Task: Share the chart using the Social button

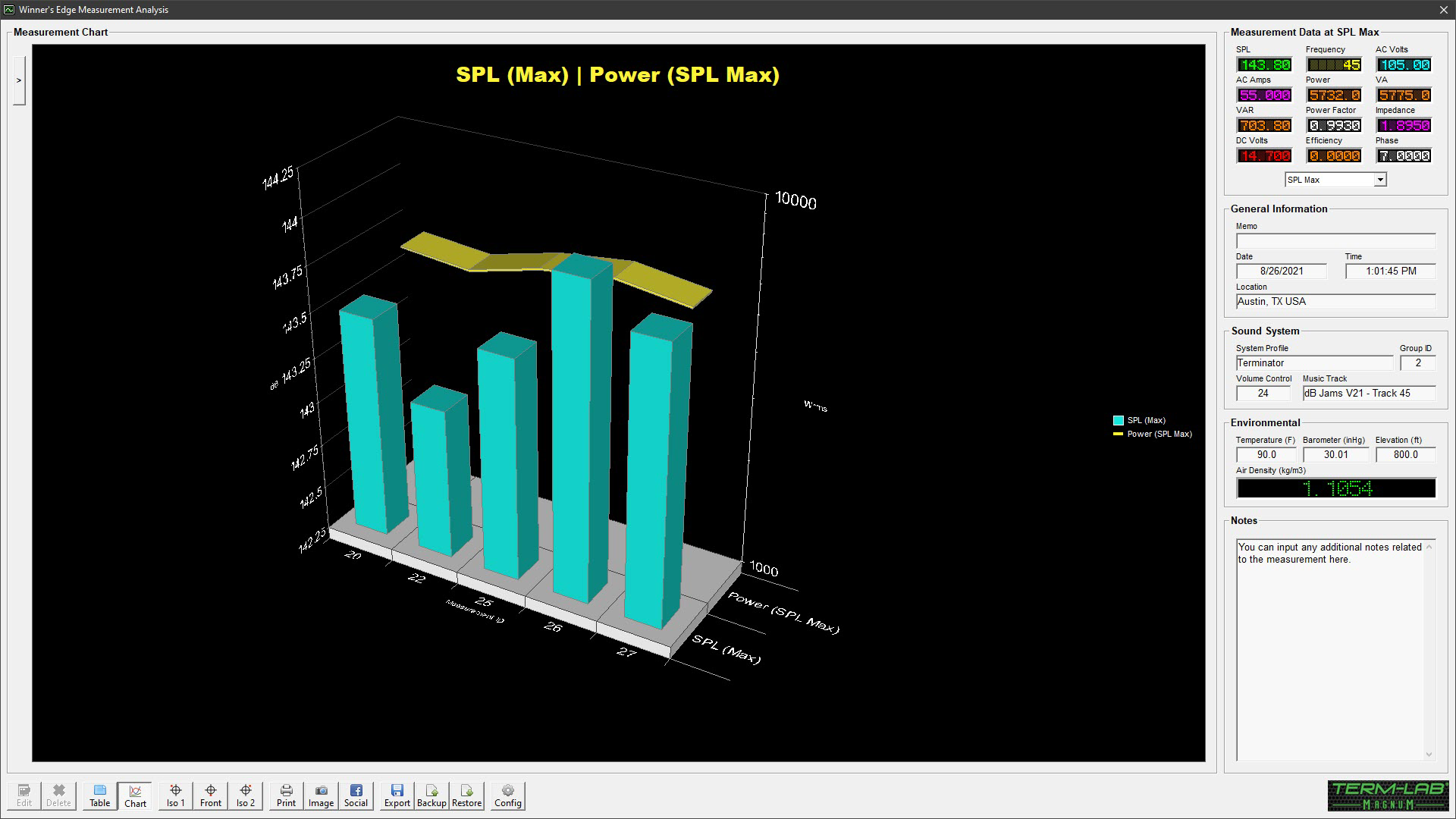Action: coord(356,795)
